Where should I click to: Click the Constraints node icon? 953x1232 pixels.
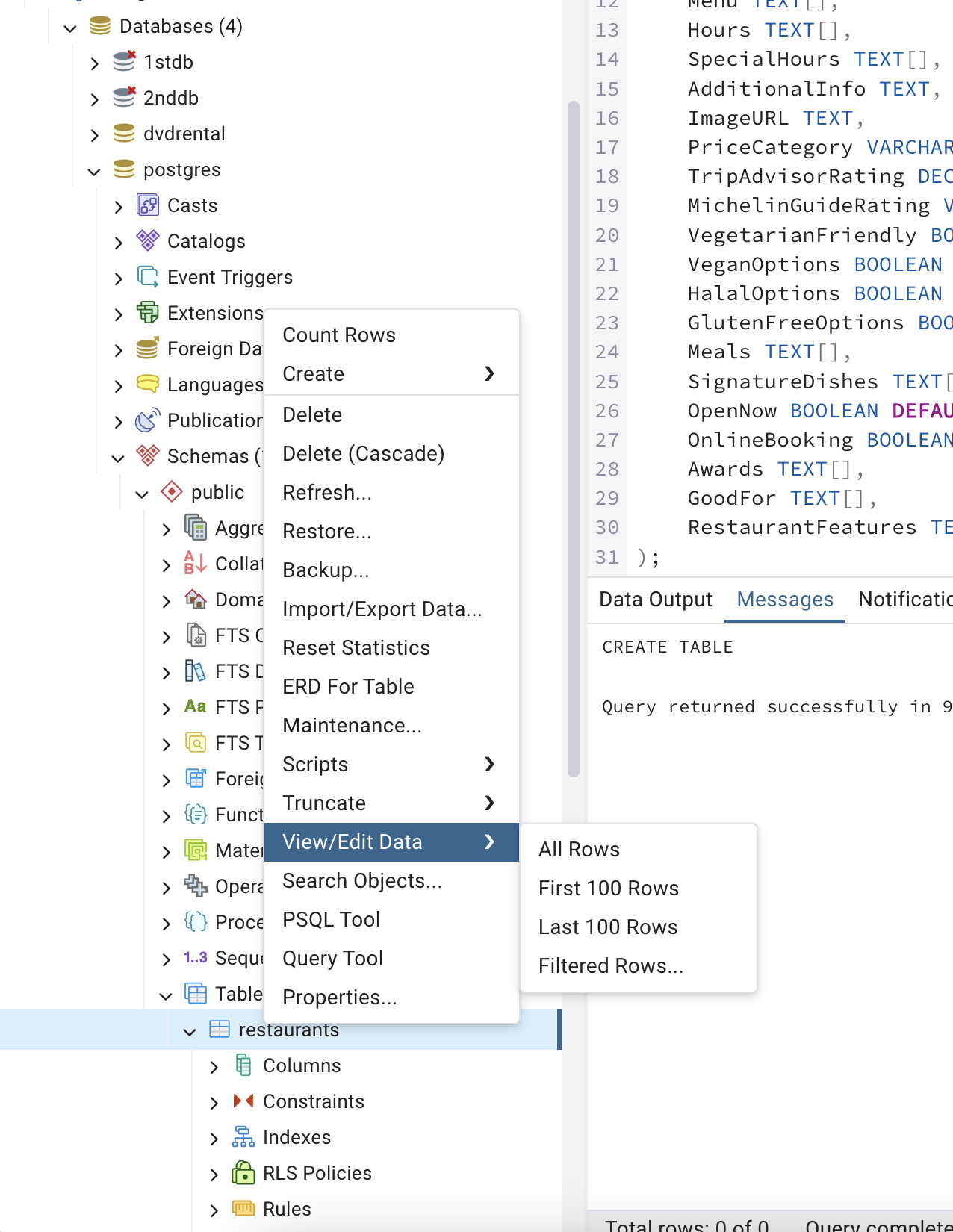243,1101
